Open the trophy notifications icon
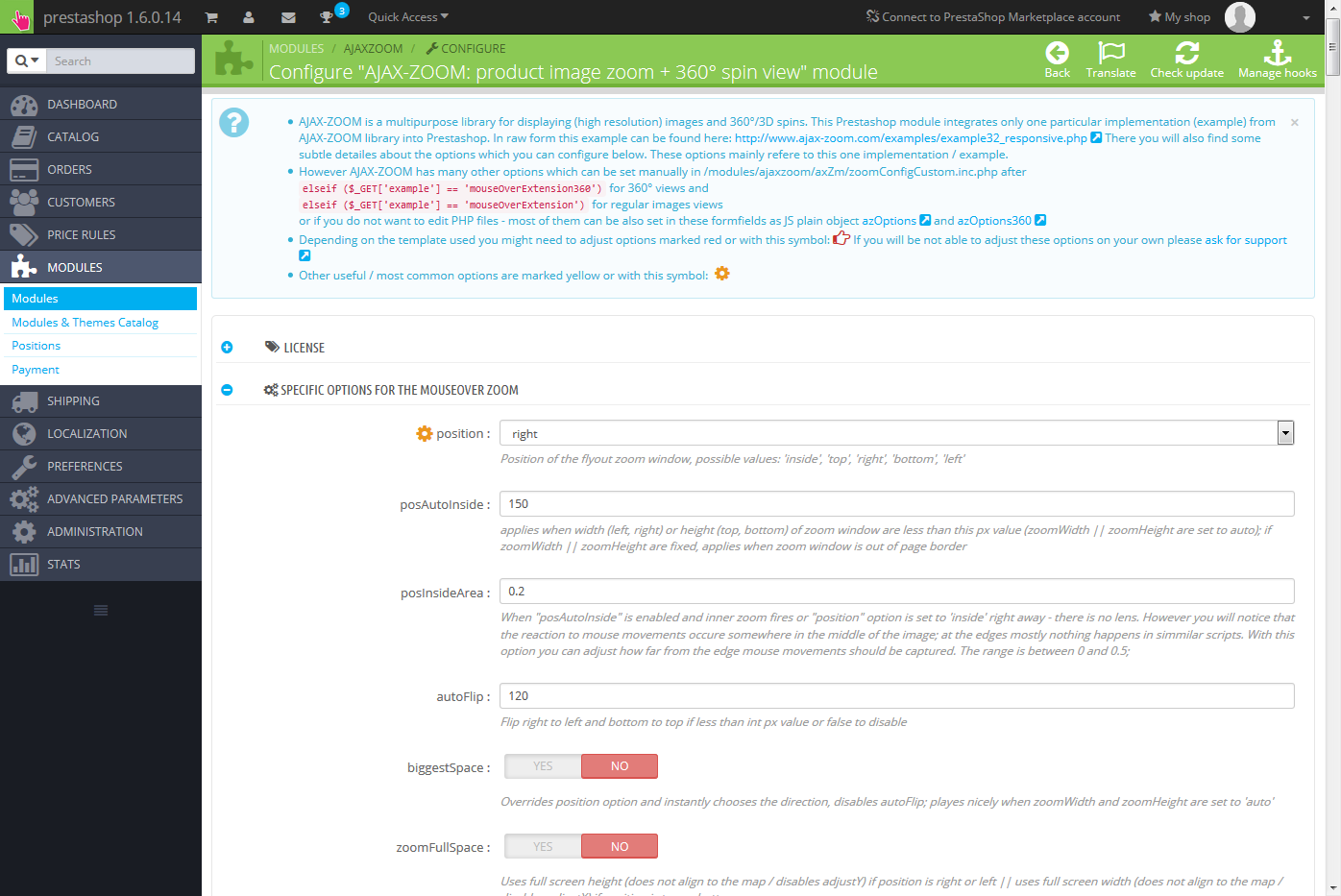This screenshot has width=1341, height=896. tap(327, 17)
